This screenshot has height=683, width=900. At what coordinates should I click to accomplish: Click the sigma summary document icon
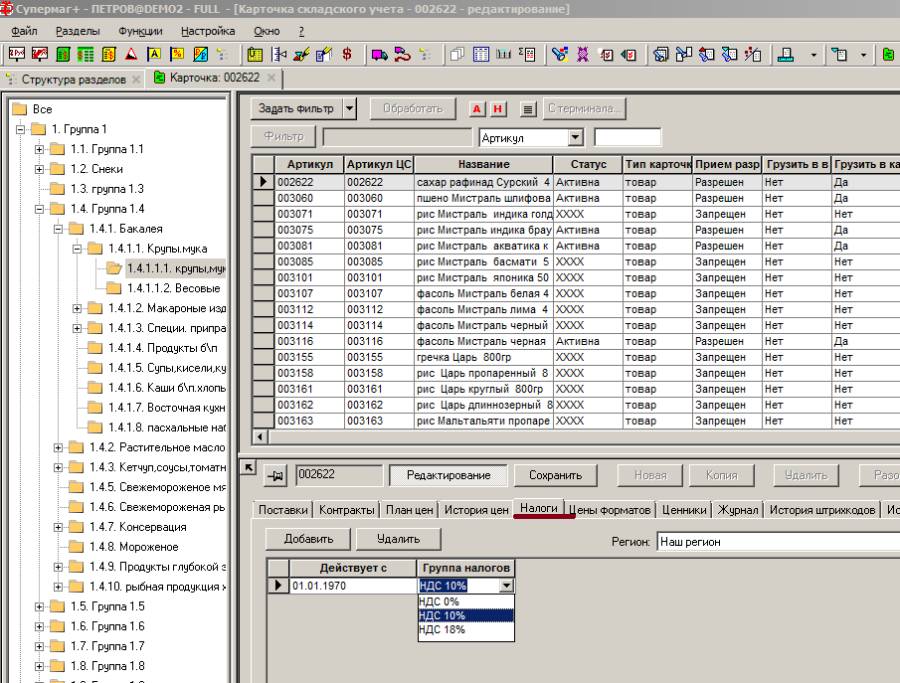coord(527,55)
